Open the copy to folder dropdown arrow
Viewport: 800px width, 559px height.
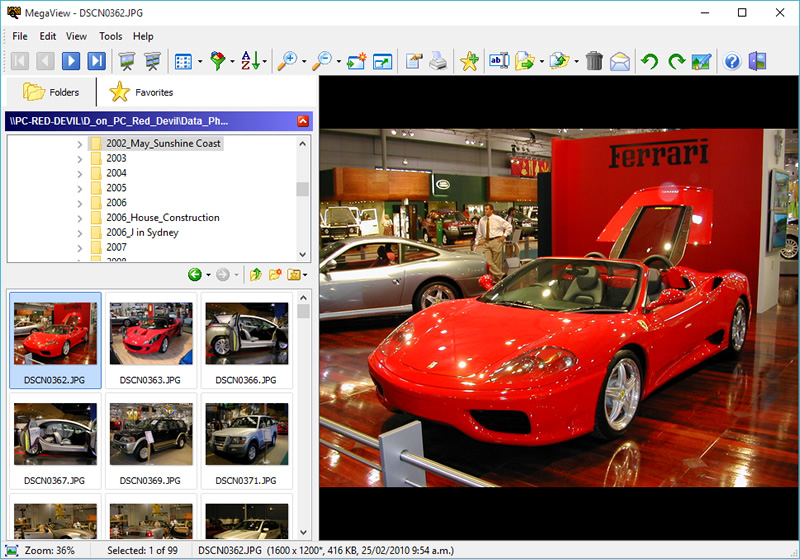point(576,62)
